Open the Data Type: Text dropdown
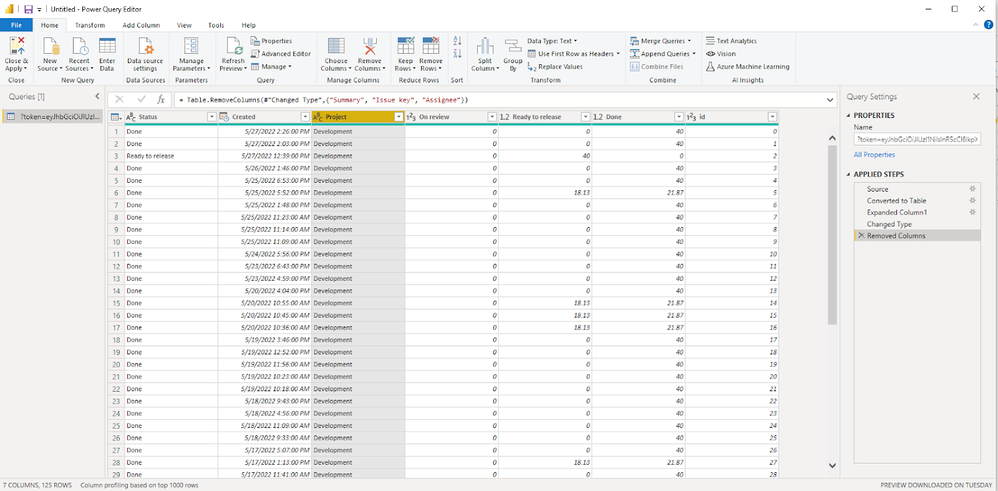 (552, 41)
